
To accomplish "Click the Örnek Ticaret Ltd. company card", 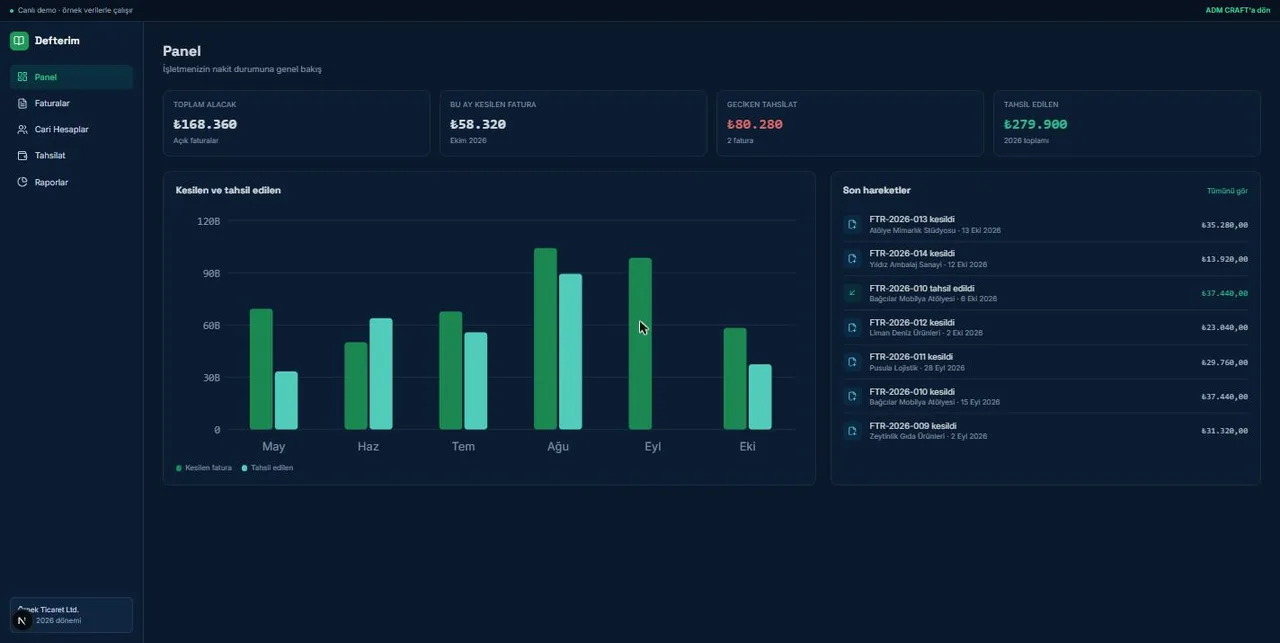I will coord(71,615).
